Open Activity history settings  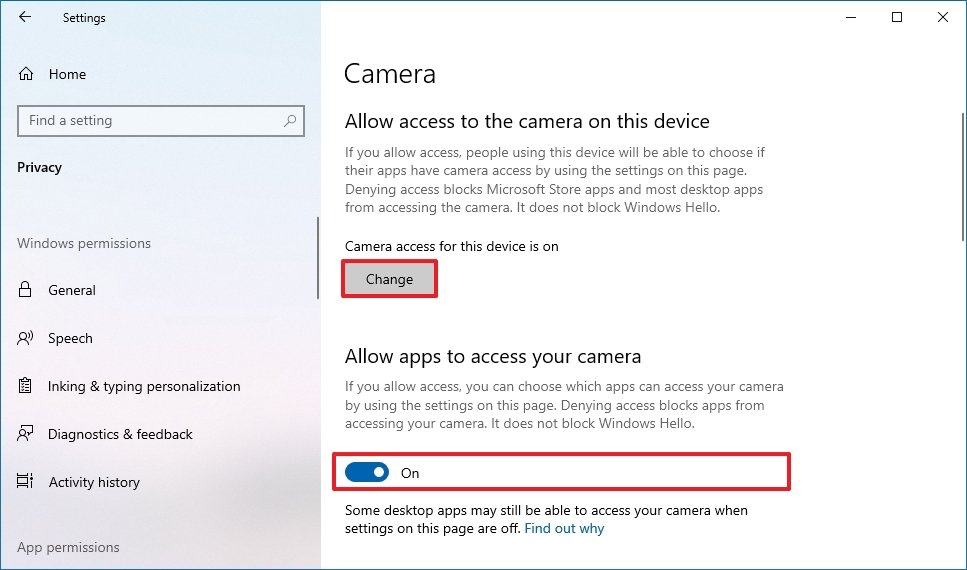click(x=94, y=482)
